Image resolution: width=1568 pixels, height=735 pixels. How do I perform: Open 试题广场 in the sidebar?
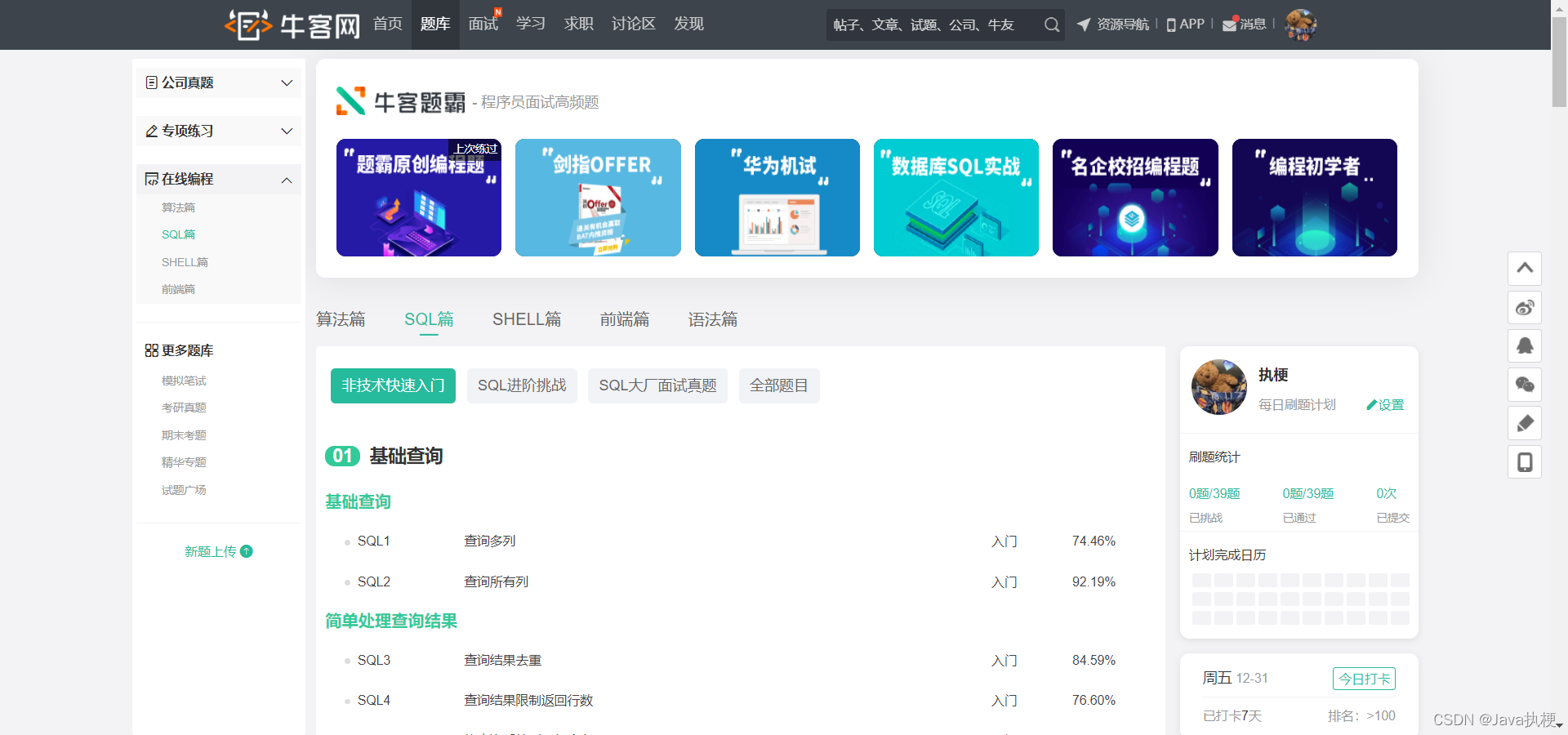coord(184,490)
